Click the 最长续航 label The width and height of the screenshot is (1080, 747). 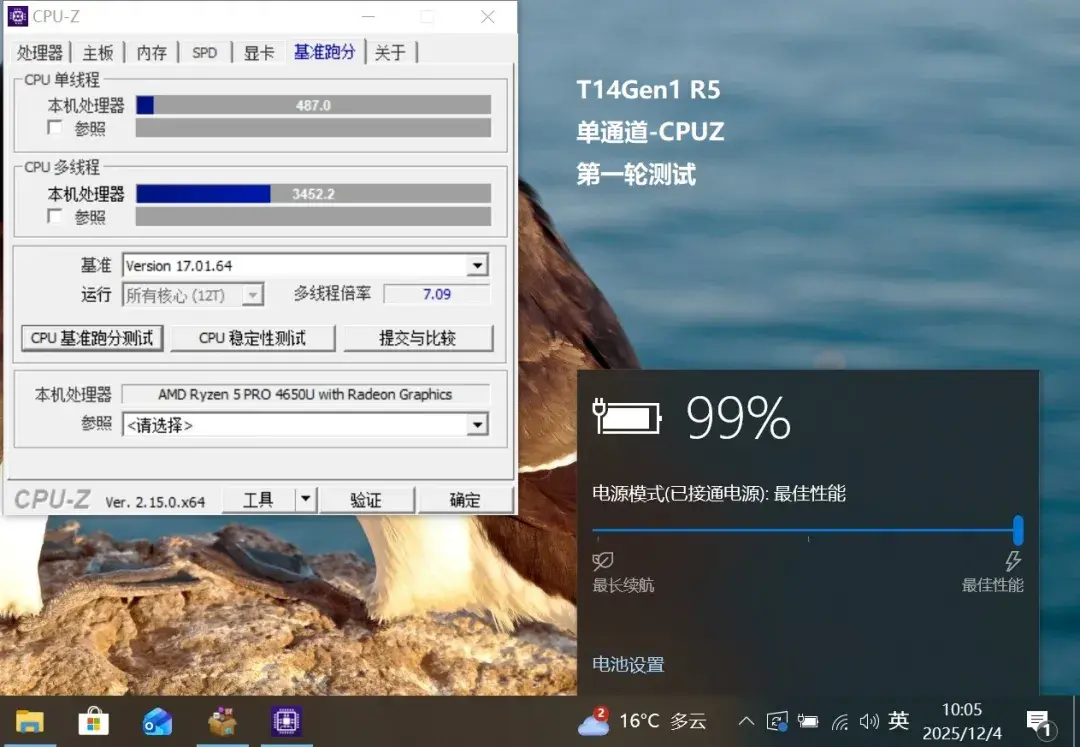pyautogui.click(x=623, y=585)
